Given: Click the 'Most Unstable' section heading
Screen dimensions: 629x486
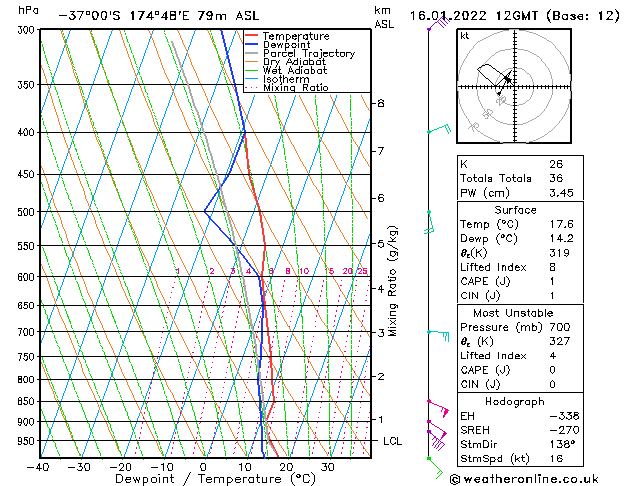Looking at the screenshot, I should click(513, 313).
